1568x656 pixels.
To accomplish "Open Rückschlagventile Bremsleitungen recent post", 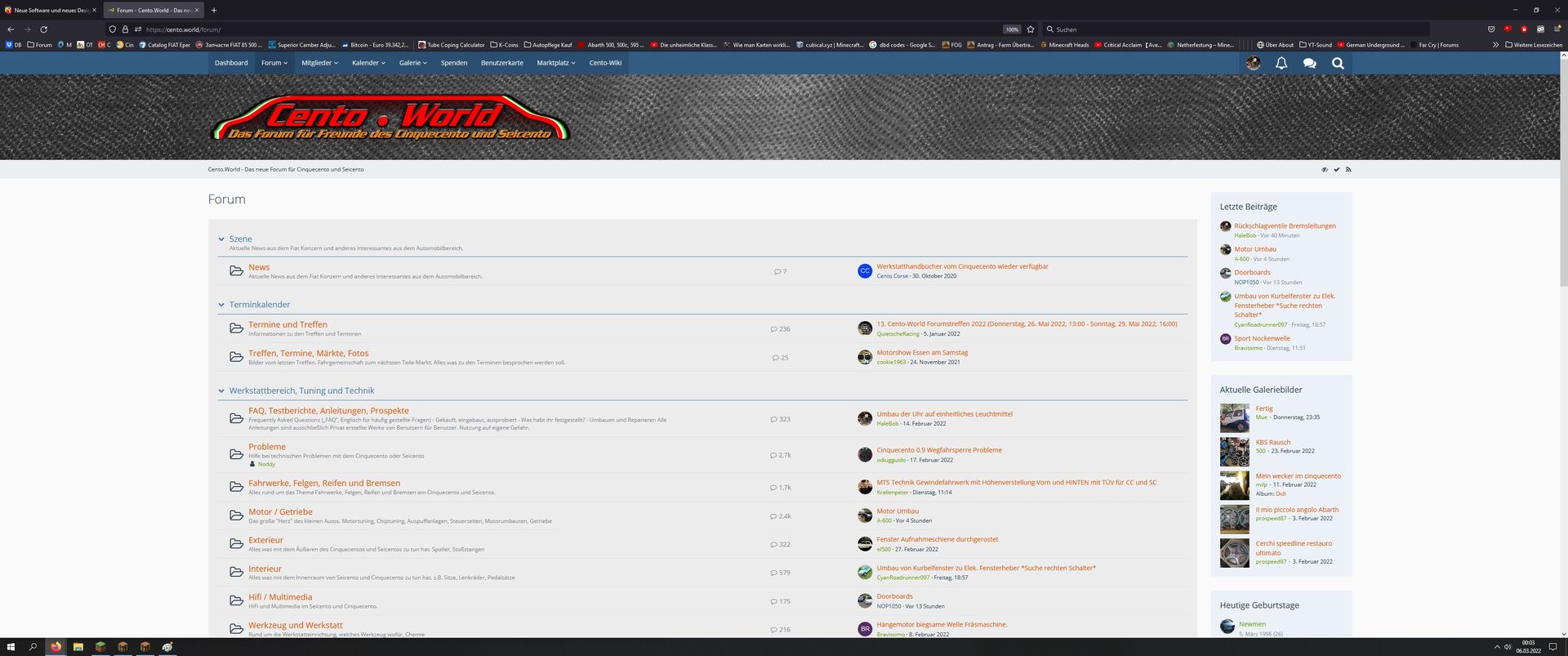I will [x=1285, y=226].
